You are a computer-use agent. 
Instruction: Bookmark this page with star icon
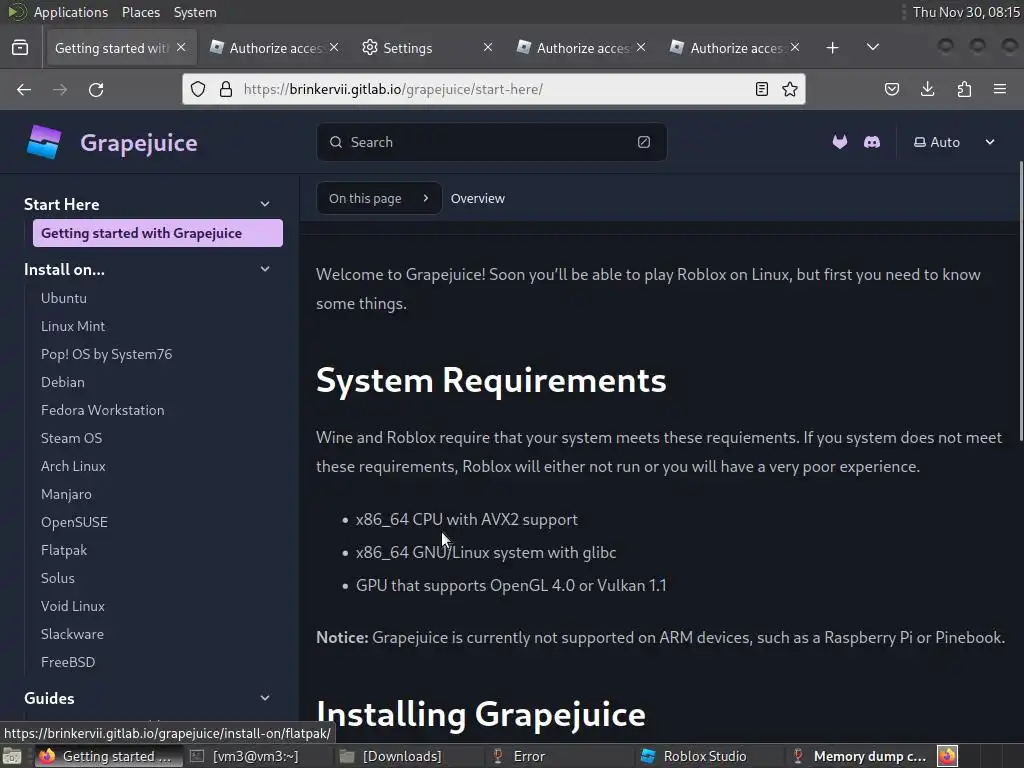(790, 89)
